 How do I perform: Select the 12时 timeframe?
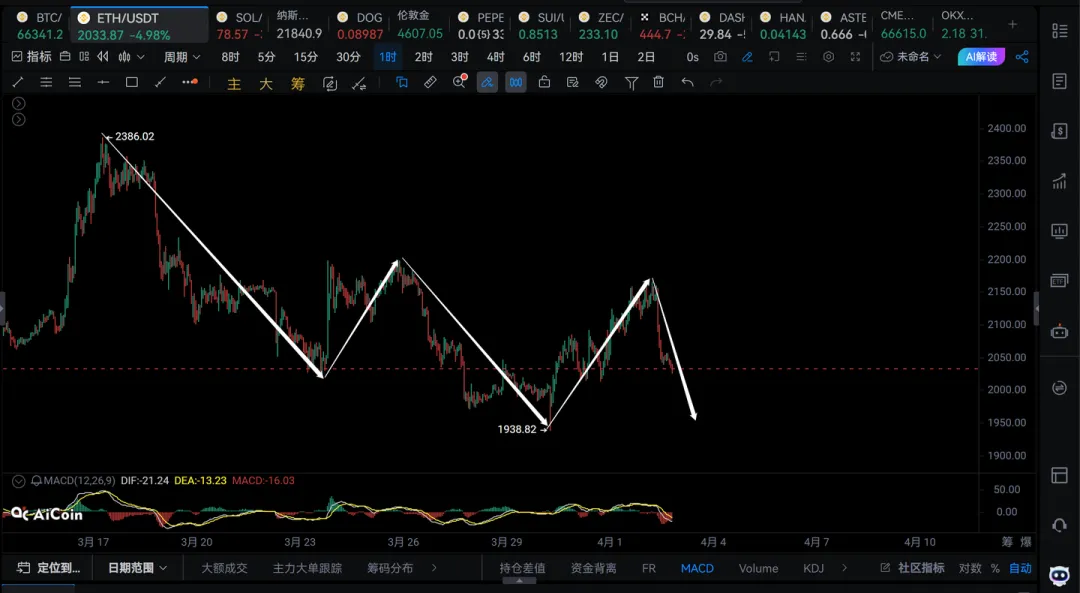(571, 57)
